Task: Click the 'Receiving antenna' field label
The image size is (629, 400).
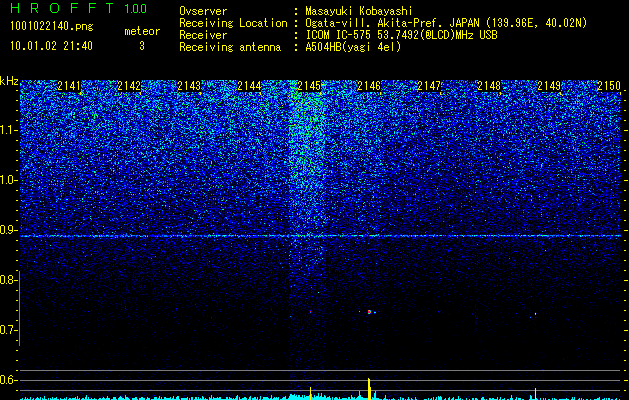Action: (230, 47)
